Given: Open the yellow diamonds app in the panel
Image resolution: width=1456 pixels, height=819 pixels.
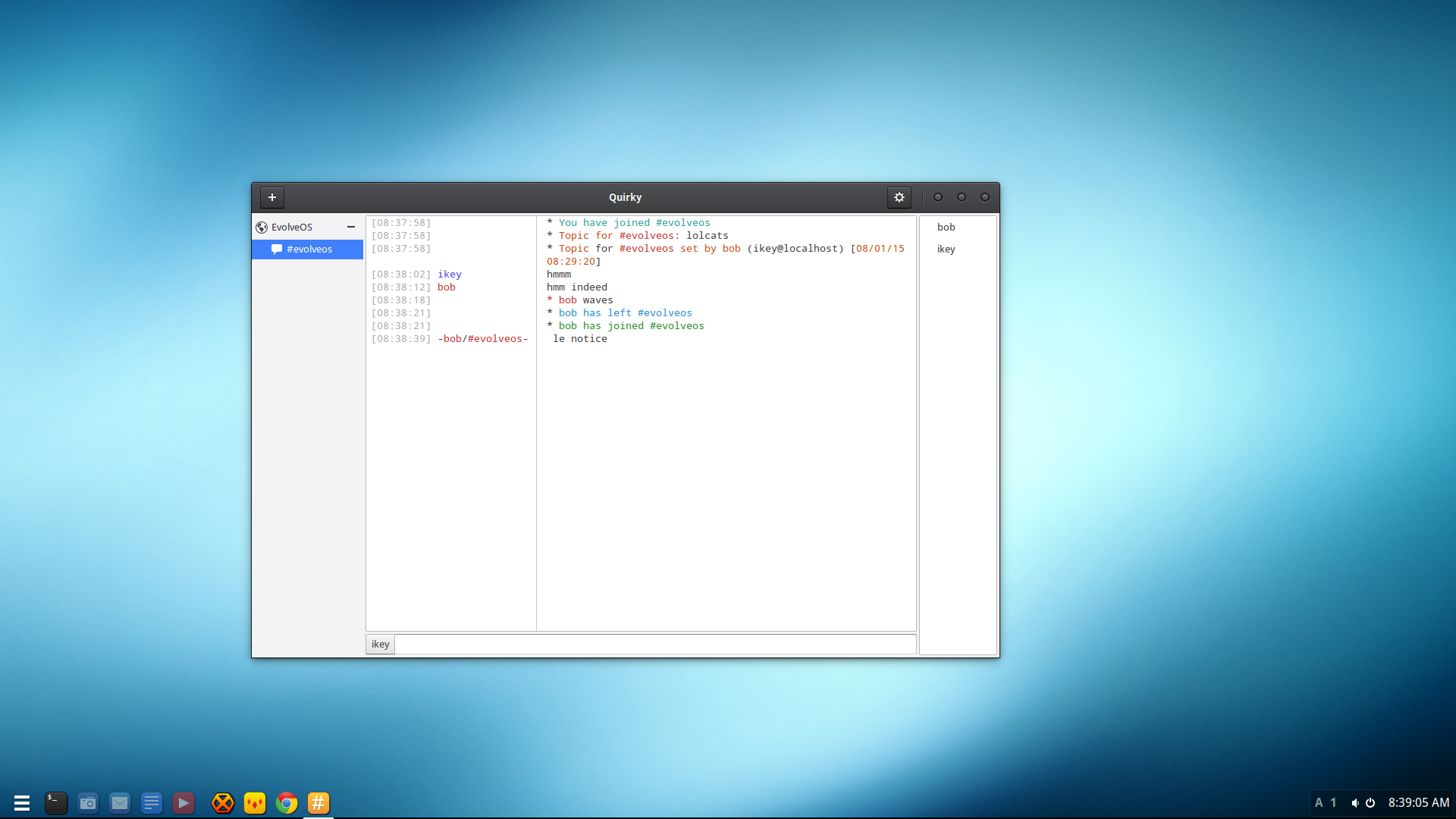Looking at the screenshot, I should (x=255, y=803).
